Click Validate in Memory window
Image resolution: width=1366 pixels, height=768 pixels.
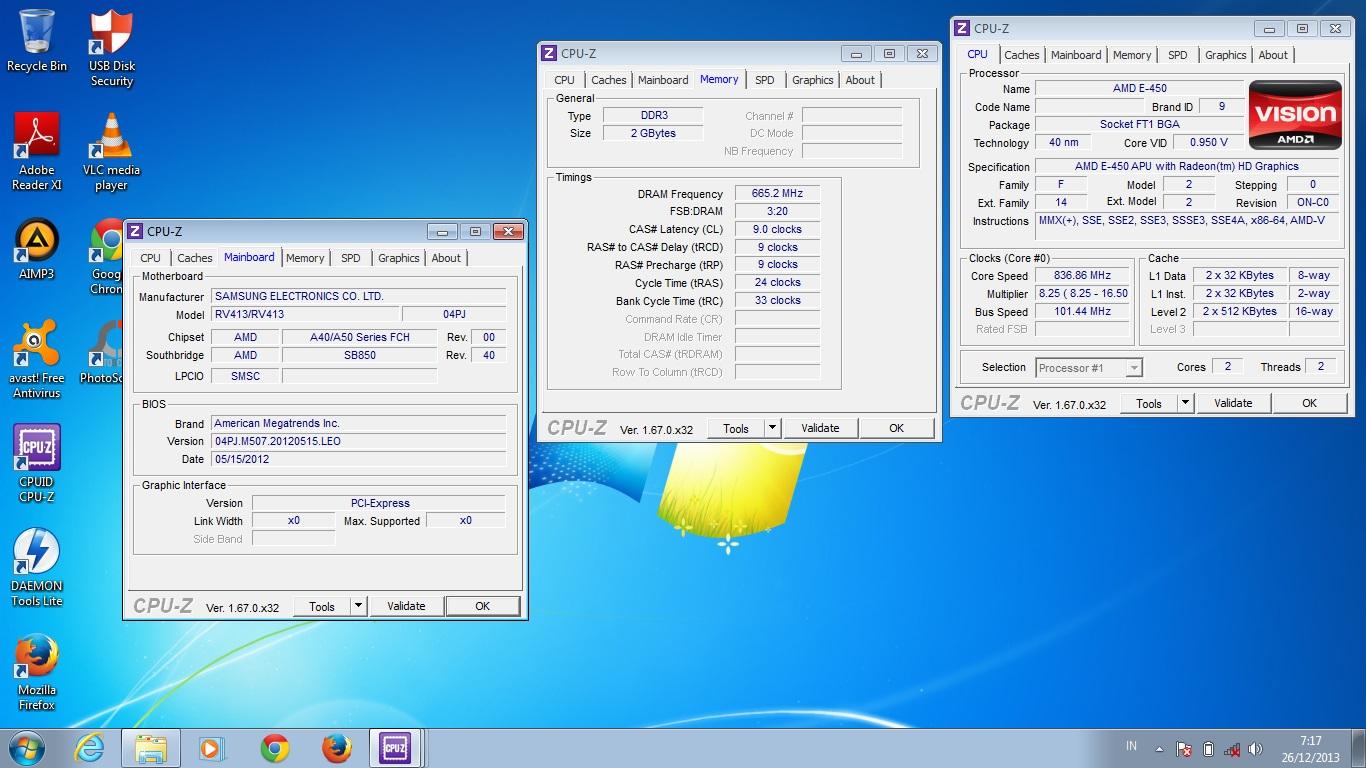pos(820,428)
